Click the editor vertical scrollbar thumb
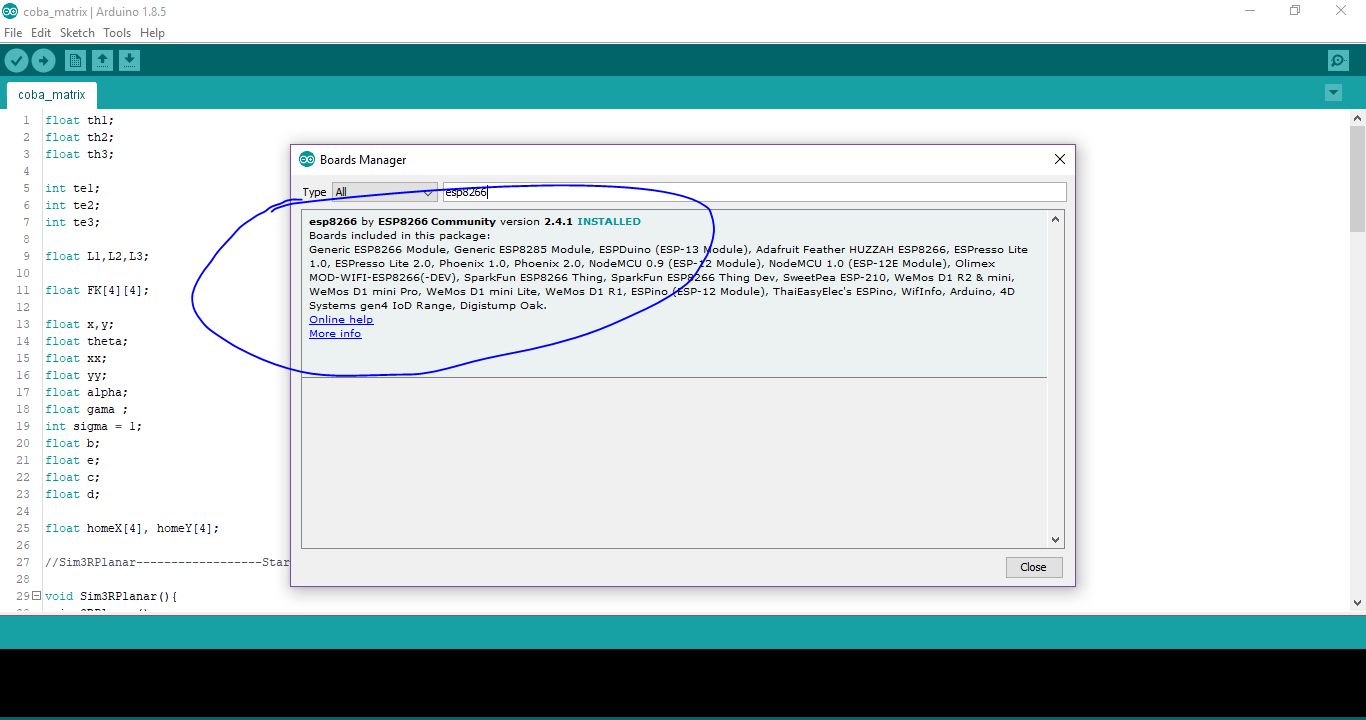The height and width of the screenshot is (720, 1366). pyautogui.click(x=1357, y=178)
